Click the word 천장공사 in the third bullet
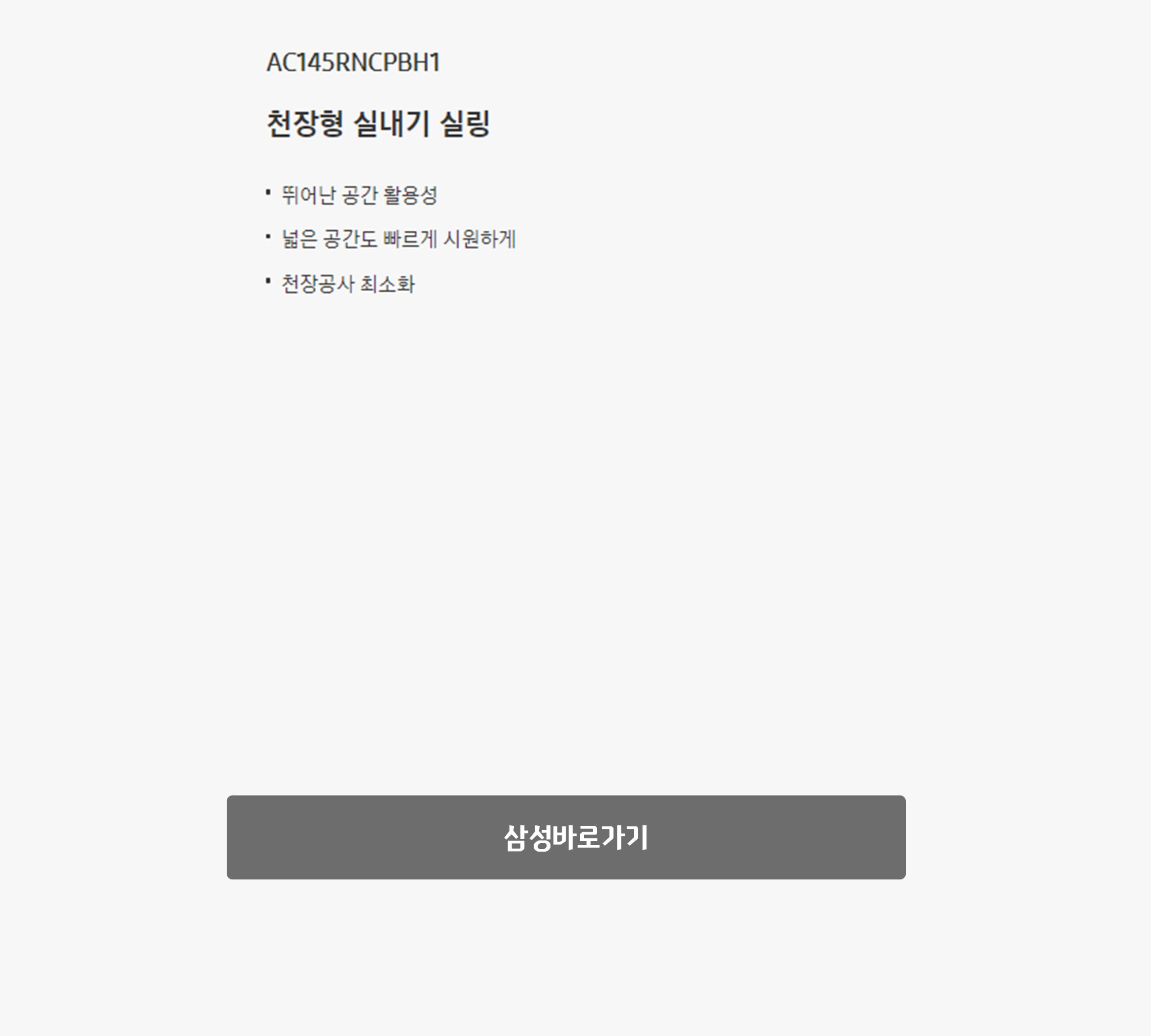Viewport: 1151px width, 1036px height. 317,284
